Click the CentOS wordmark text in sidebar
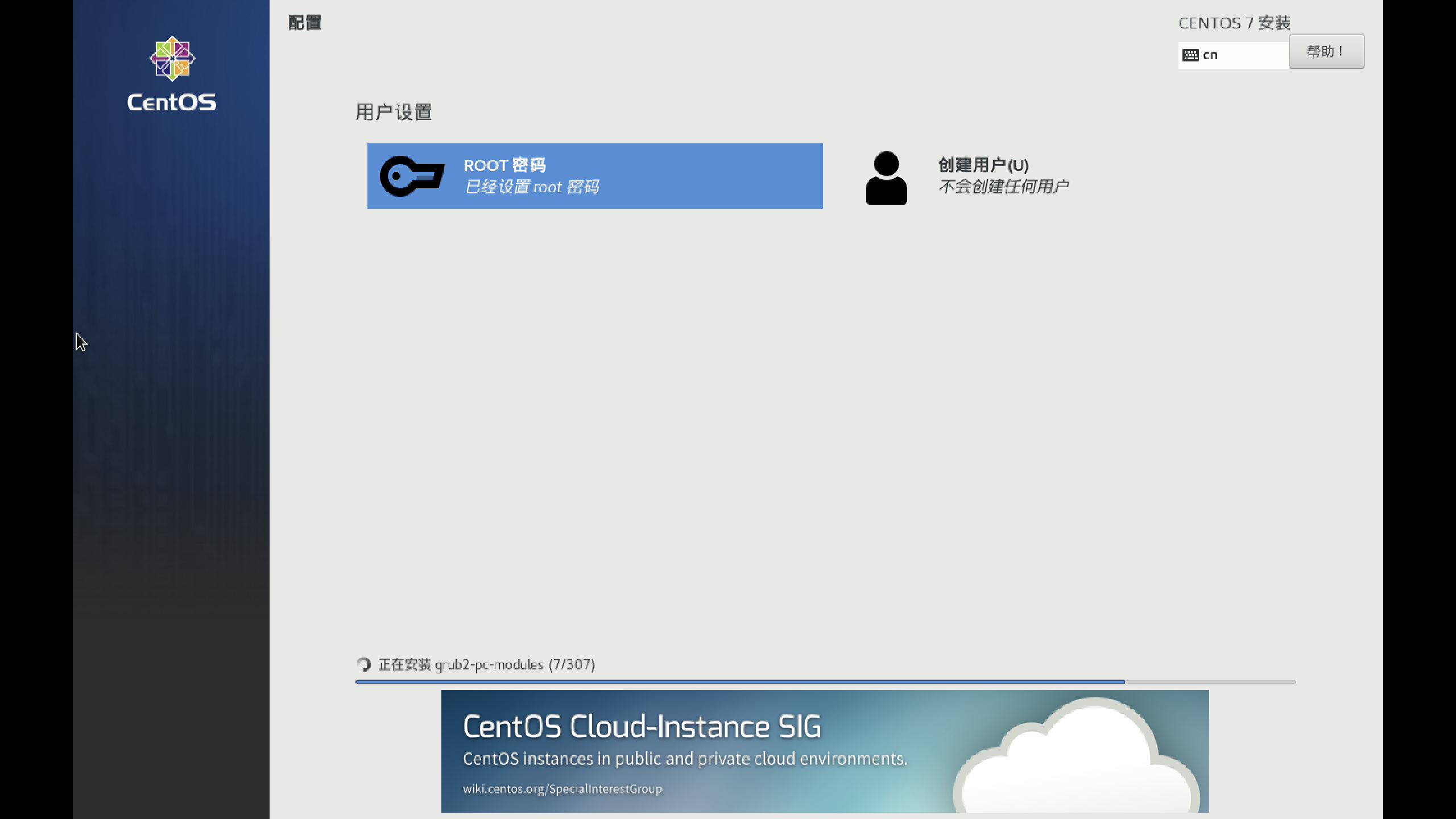This screenshot has width=1456, height=819. [172, 102]
